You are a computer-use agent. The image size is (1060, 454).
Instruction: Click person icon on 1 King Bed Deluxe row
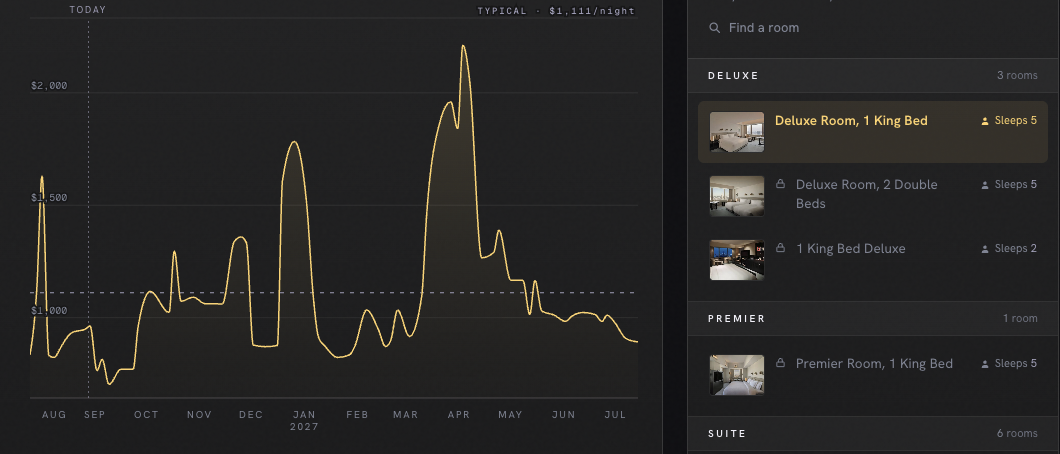(x=985, y=249)
